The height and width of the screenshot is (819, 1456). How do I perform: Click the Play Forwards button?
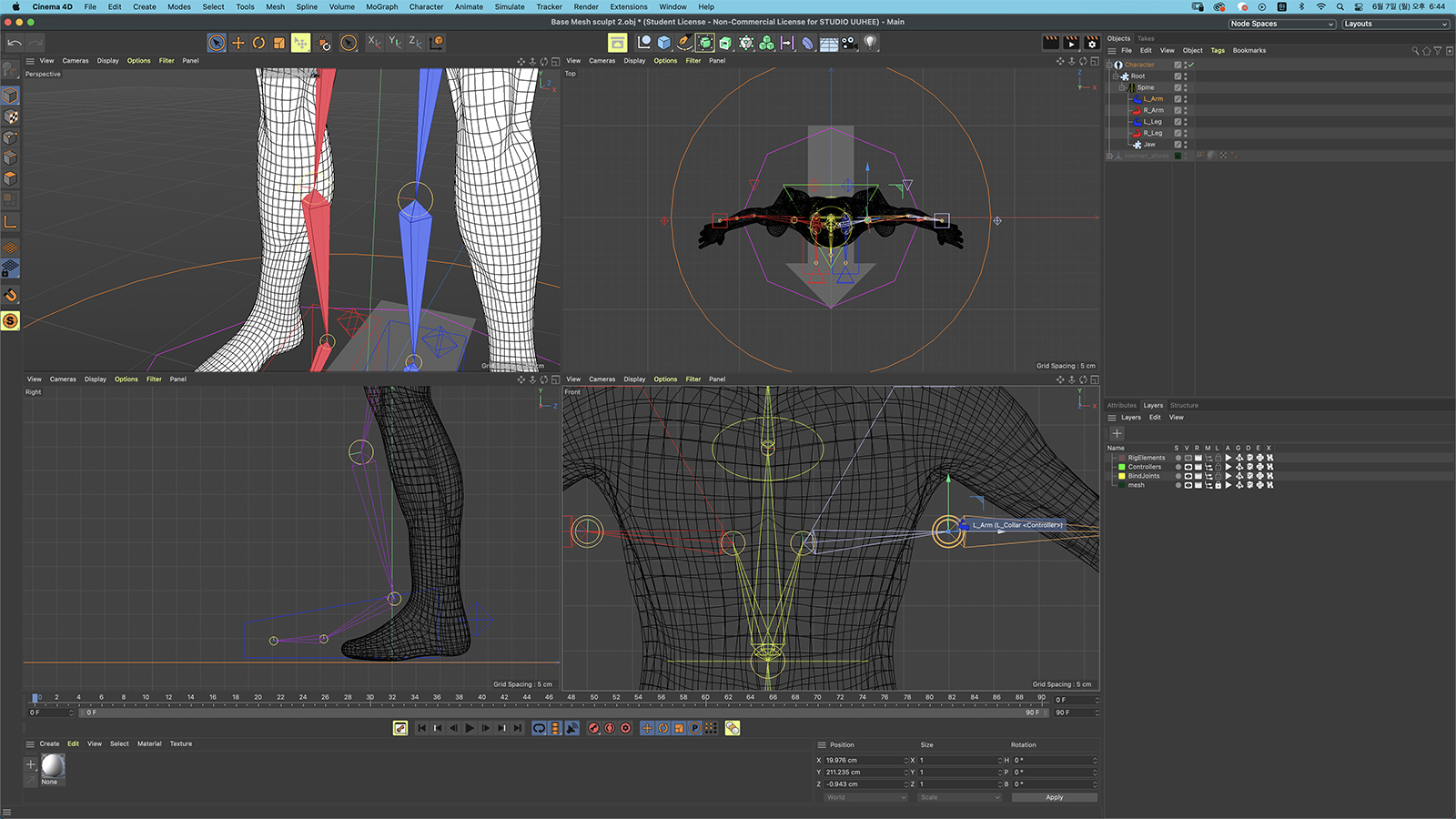470,728
